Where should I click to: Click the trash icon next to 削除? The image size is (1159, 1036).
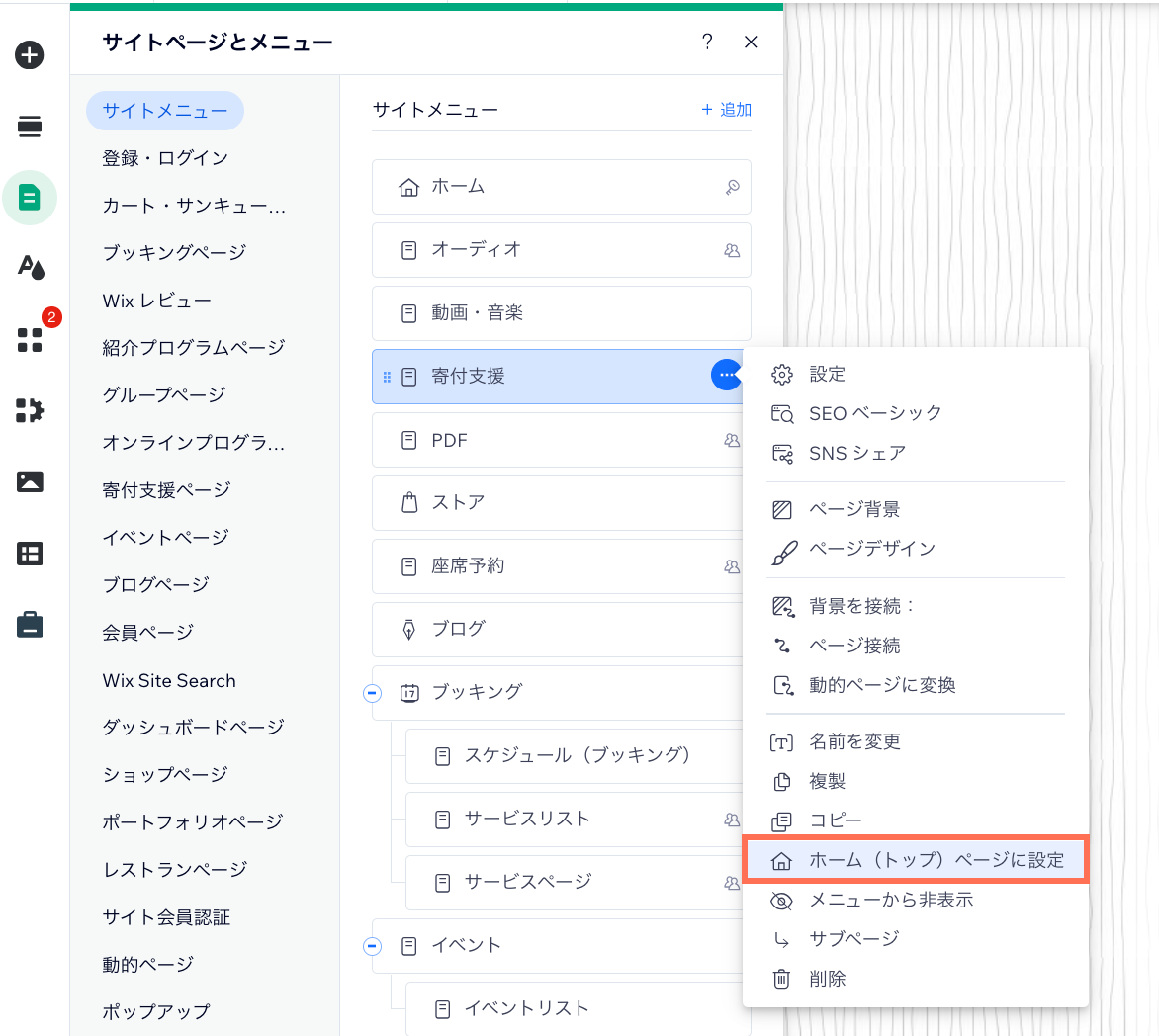781,979
